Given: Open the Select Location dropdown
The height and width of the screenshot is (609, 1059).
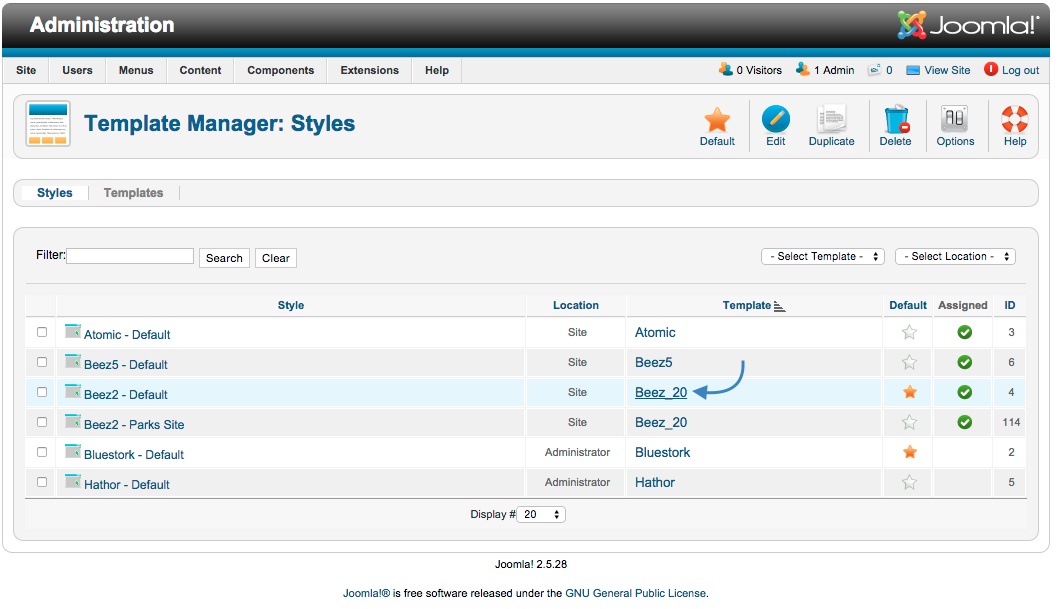Looking at the screenshot, I should point(955,257).
